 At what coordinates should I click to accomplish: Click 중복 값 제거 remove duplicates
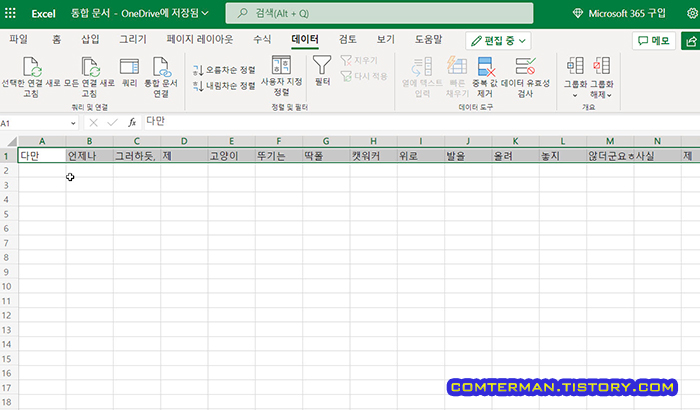coord(485,77)
